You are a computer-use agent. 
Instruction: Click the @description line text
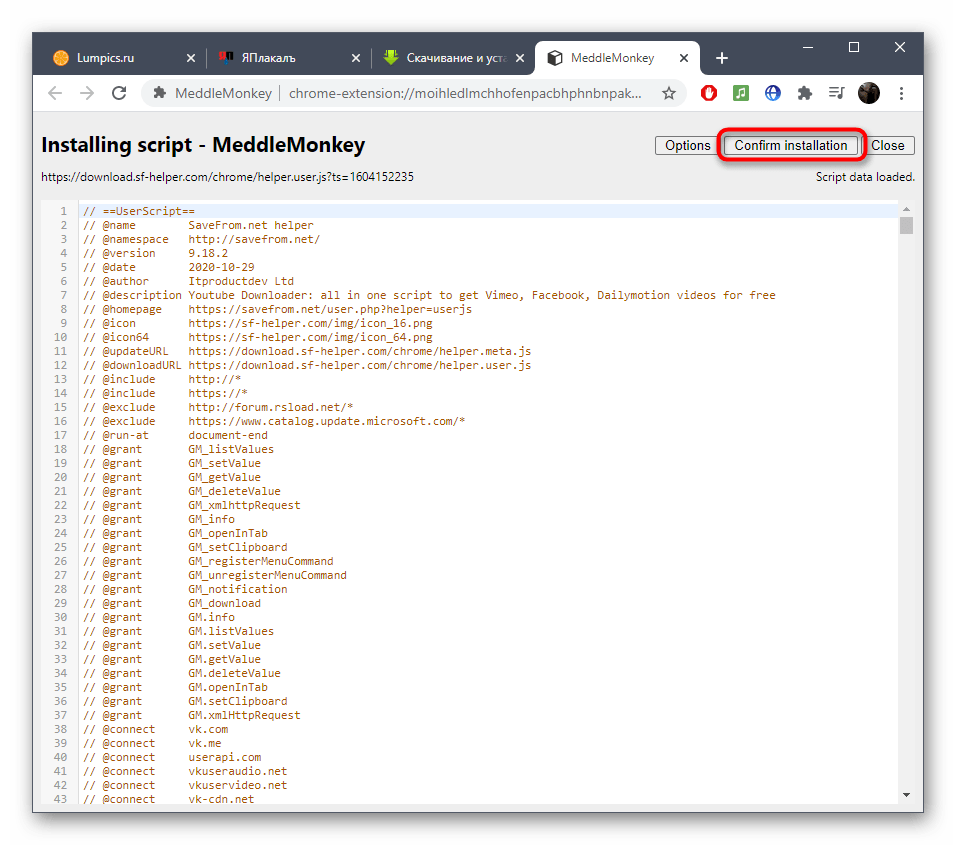point(429,295)
